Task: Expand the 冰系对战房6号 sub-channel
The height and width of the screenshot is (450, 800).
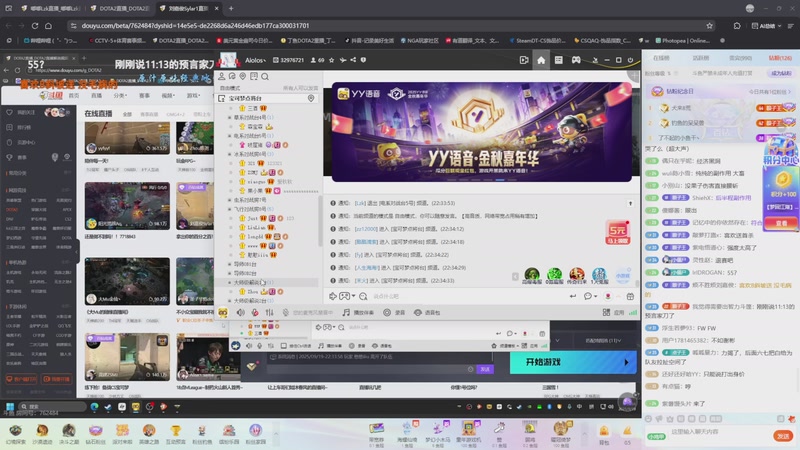Action: tap(230, 154)
